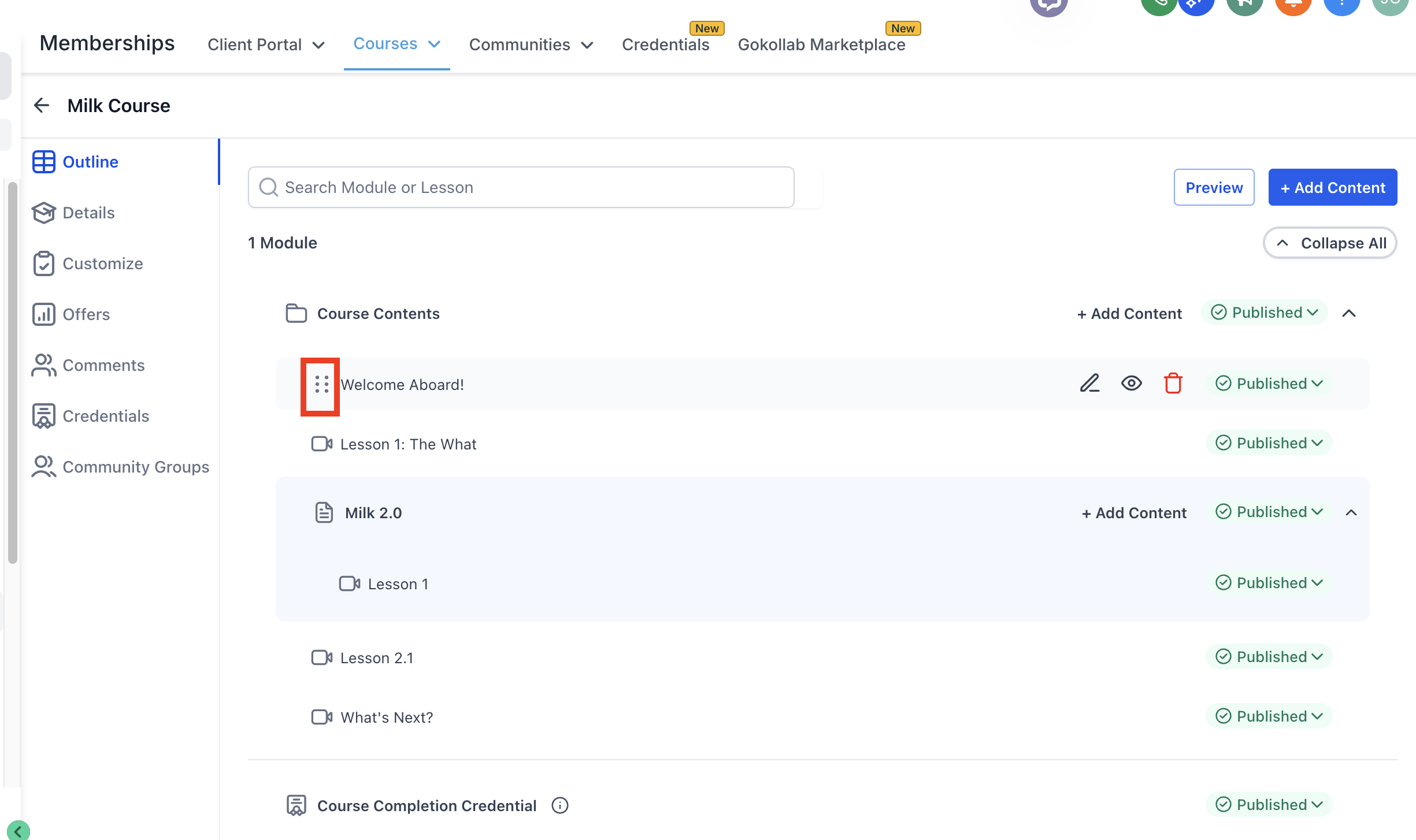
Task: Click the blue + Add Content button
Action: pyautogui.click(x=1332, y=188)
